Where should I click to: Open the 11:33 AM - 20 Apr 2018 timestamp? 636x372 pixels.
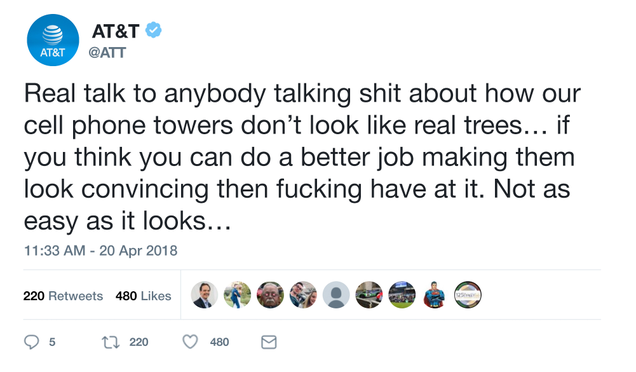pos(101,250)
